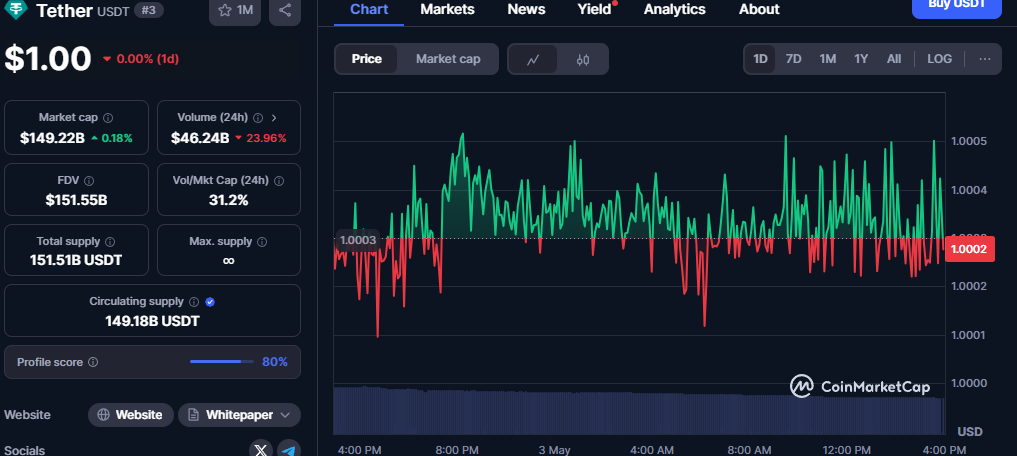Image resolution: width=1017 pixels, height=456 pixels.
Task: Click the Profile score progress bar
Action: click(222, 362)
